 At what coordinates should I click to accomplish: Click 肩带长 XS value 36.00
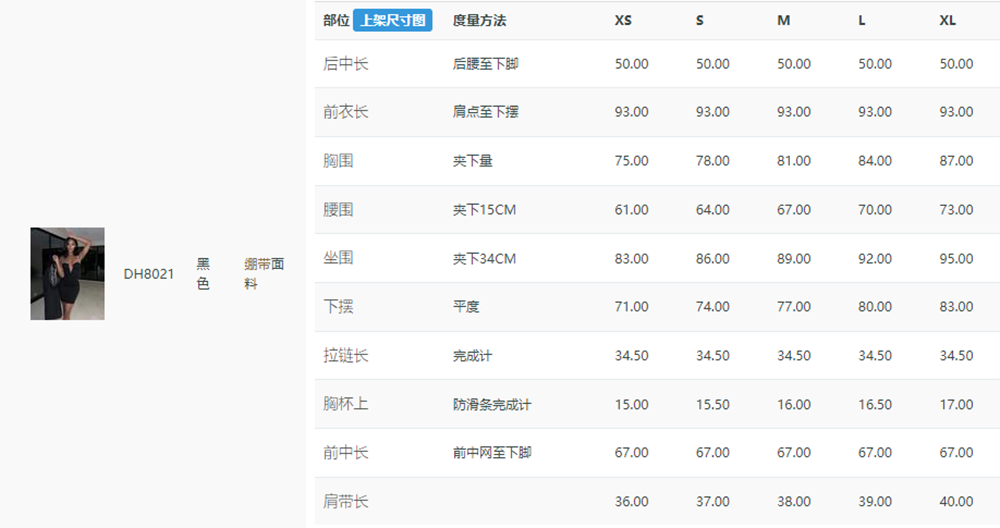[631, 502]
